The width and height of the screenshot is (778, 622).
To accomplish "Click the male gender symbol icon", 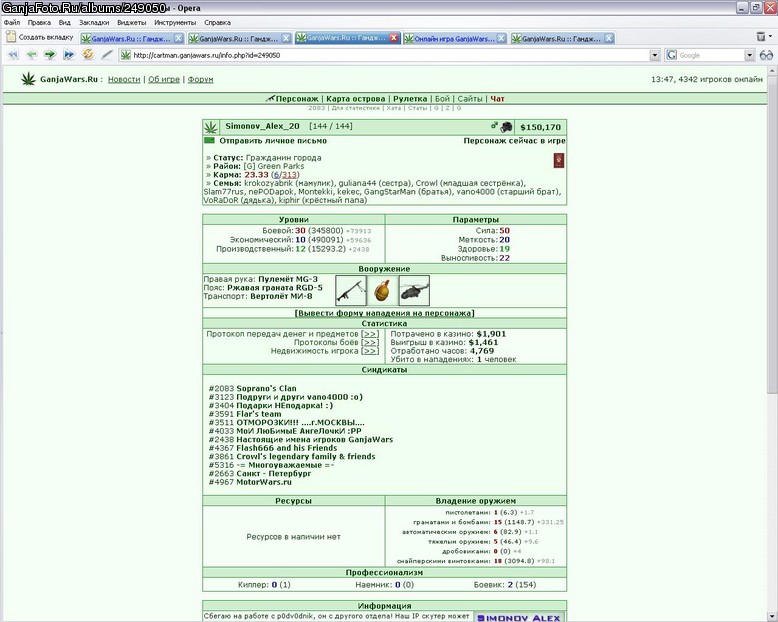I will (x=494, y=126).
